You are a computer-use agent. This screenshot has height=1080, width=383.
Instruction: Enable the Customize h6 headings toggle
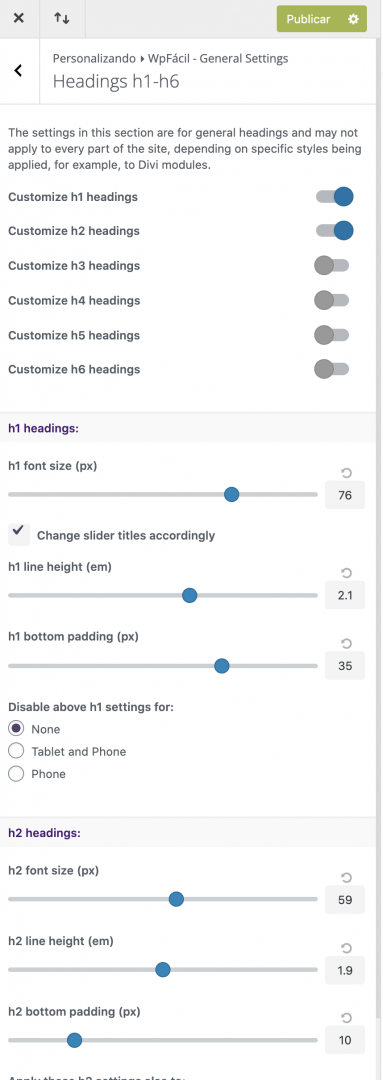(332, 369)
